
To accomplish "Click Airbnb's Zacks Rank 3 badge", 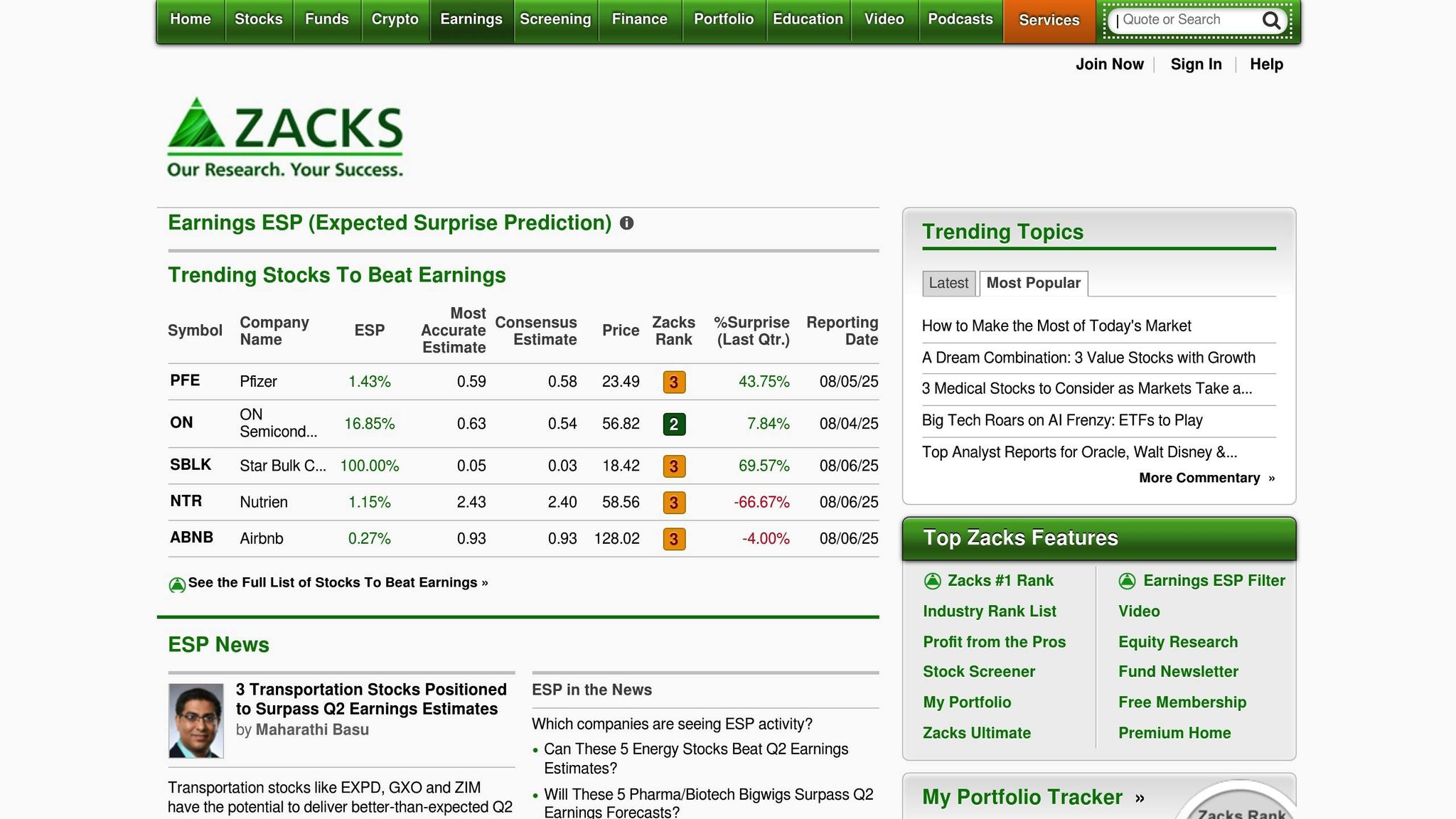I will (x=674, y=539).
